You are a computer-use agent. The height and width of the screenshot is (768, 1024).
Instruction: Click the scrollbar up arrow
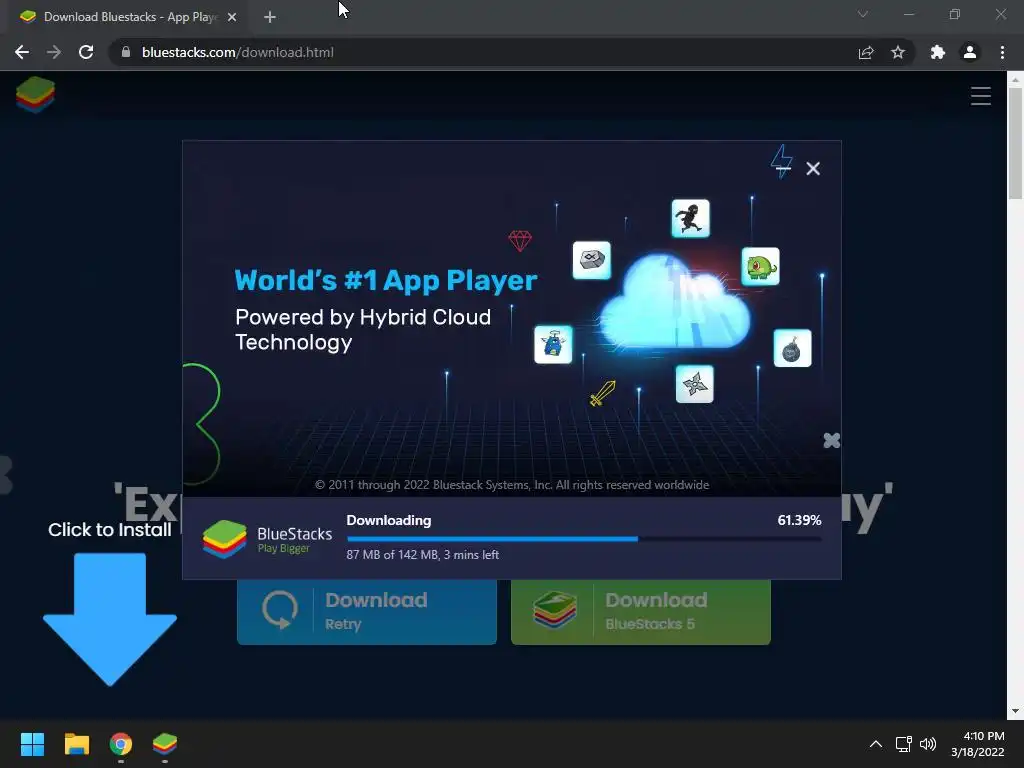1015,79
